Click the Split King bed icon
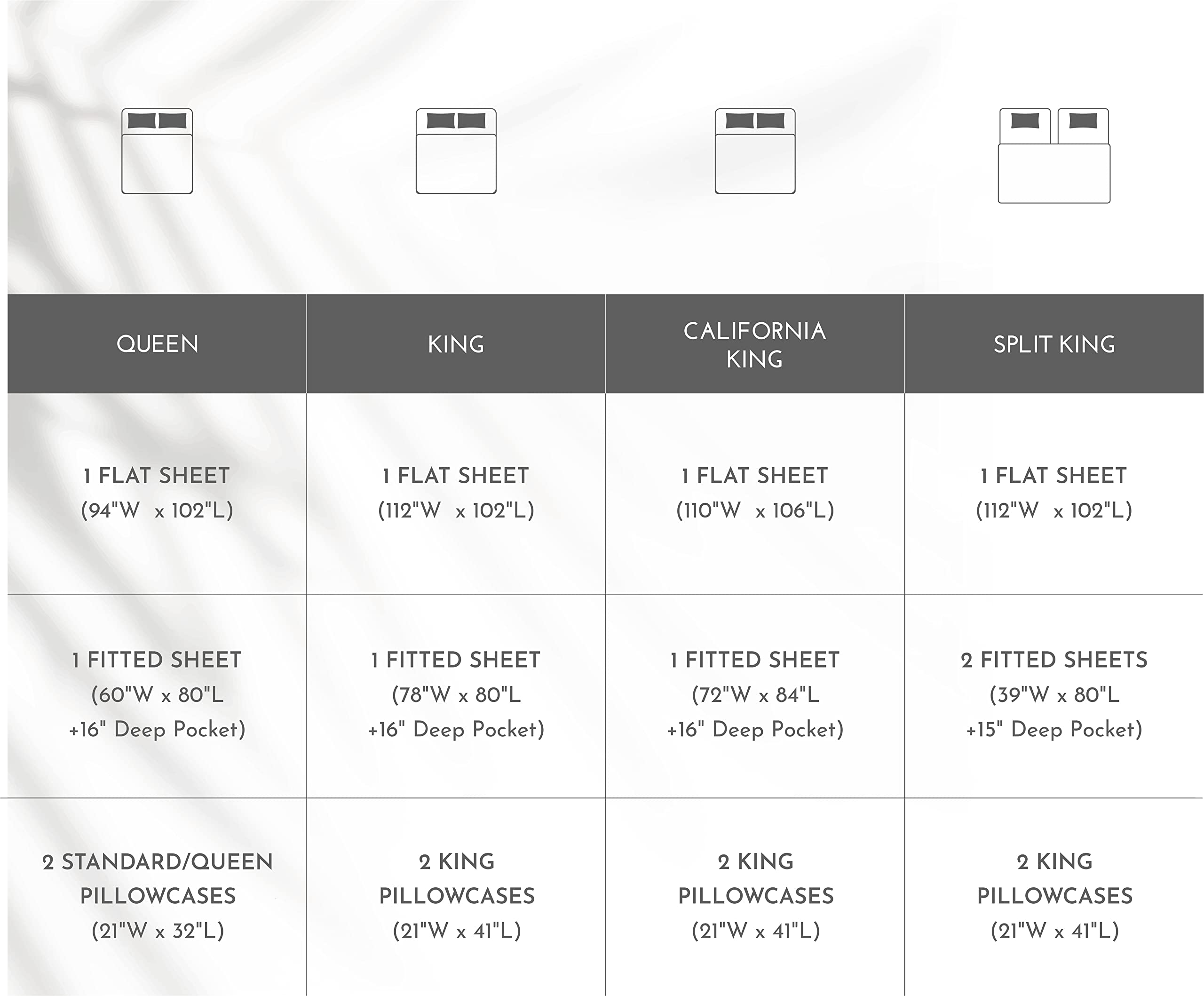1204x996 pixels. pyautogui.click(x=1054, y=155)
